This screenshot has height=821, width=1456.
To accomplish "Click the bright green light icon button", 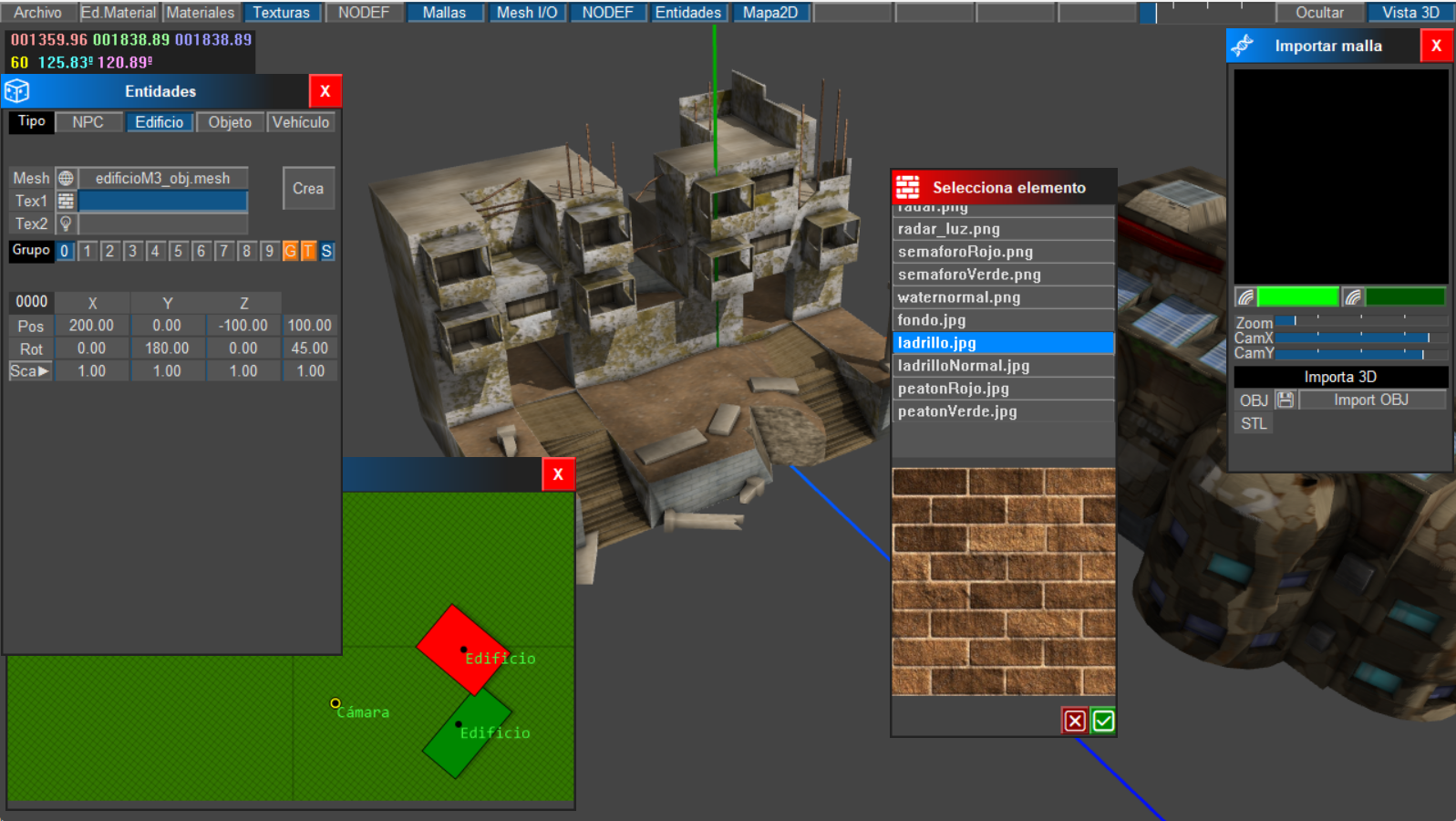I will click(x=1245, y=297).
